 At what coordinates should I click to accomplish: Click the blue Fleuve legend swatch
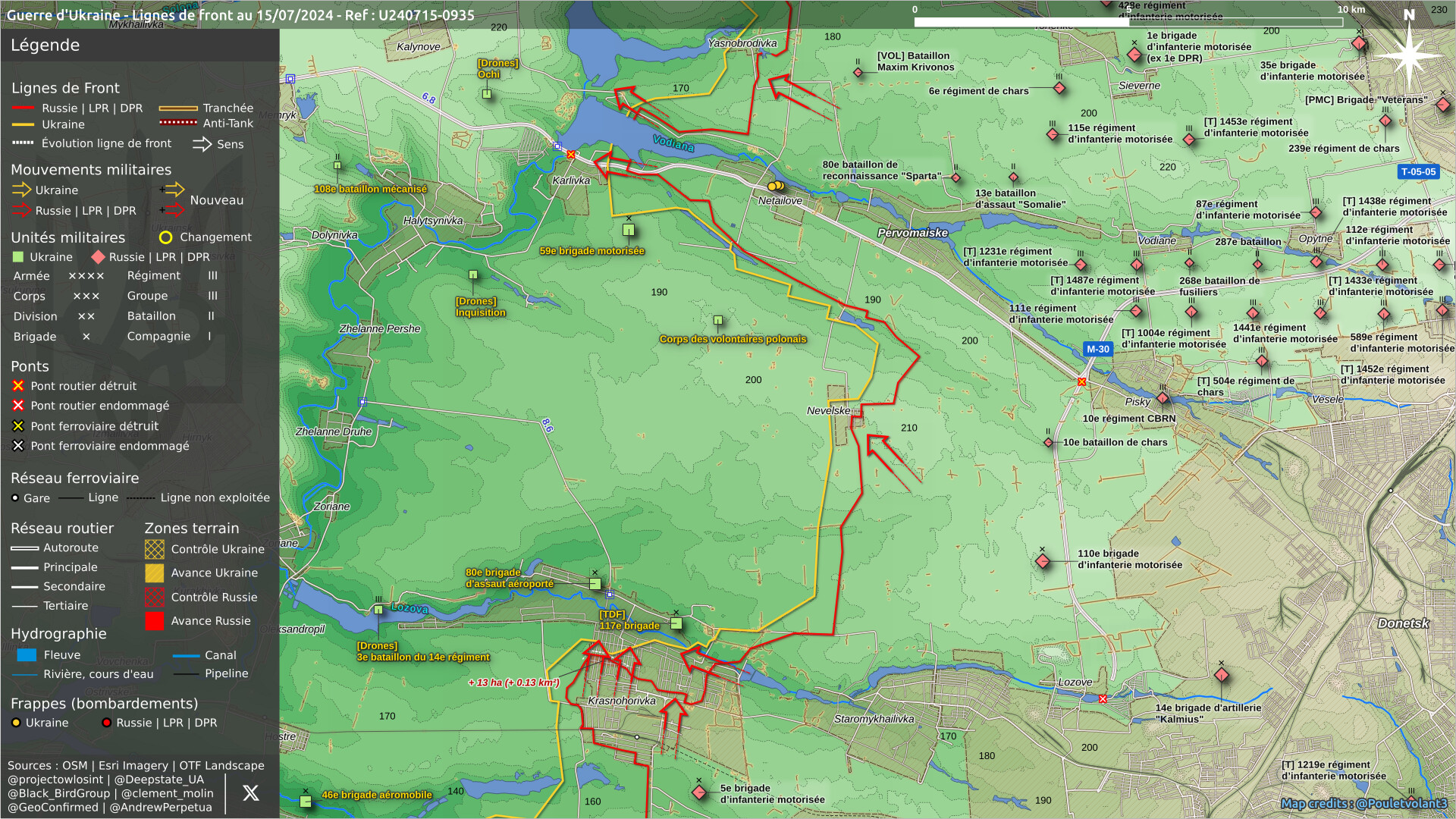[27, 655]
